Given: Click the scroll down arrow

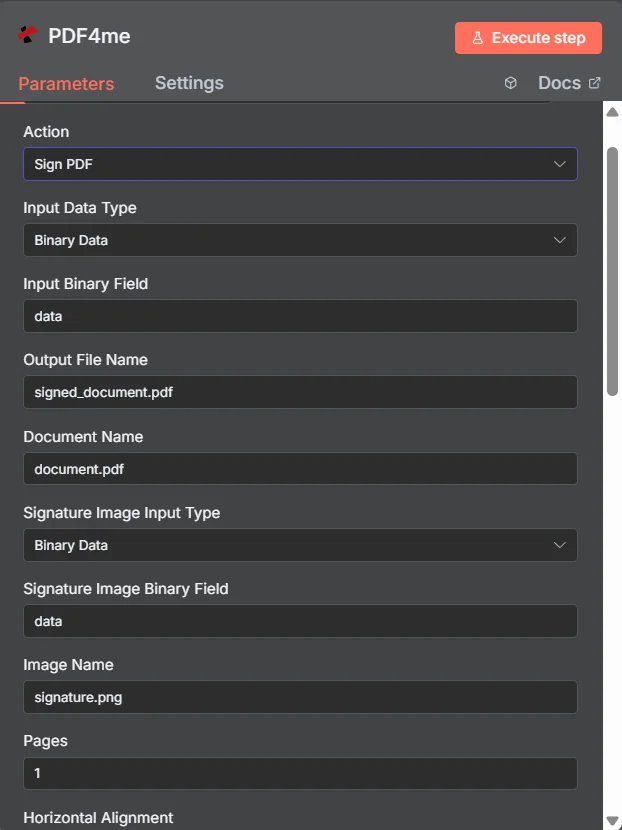Looking at the screenshot, I should (x=612, y=821).
